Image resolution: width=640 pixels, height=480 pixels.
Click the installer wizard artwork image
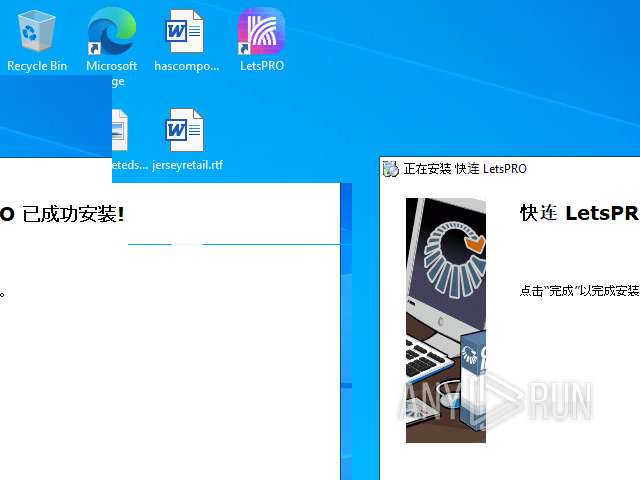point(446,320)
